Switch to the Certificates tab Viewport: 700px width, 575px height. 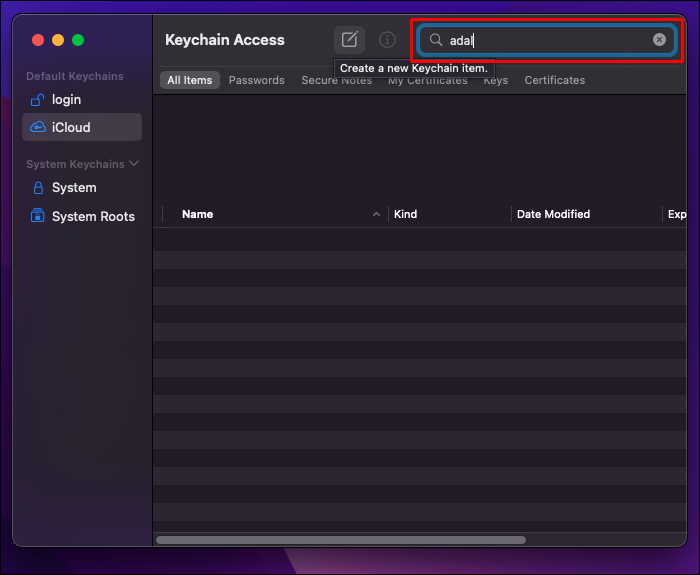coord(554,80)
